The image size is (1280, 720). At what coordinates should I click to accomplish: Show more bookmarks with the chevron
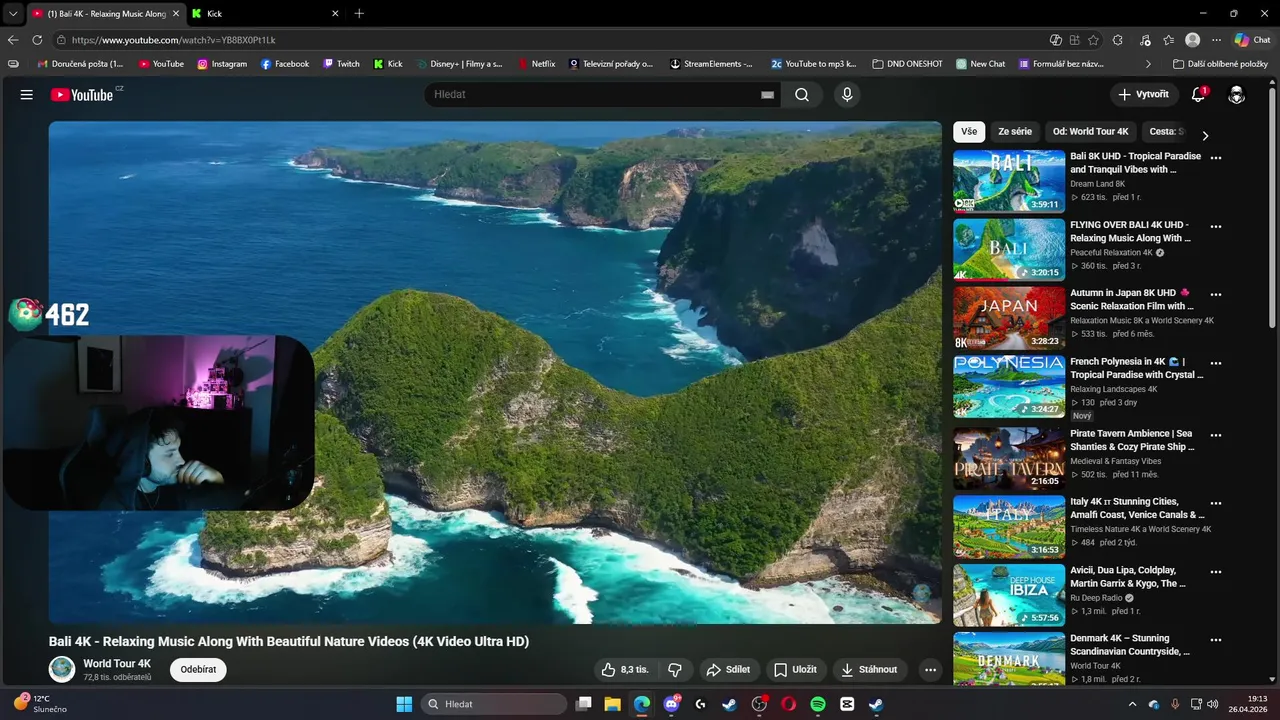point(1148,64)
